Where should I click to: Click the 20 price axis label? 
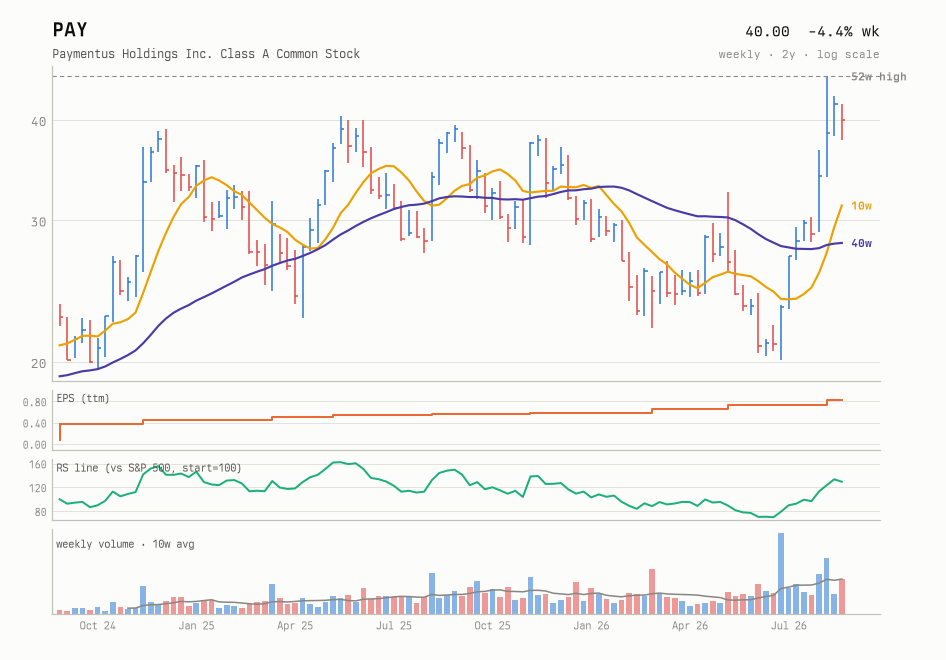39,363
